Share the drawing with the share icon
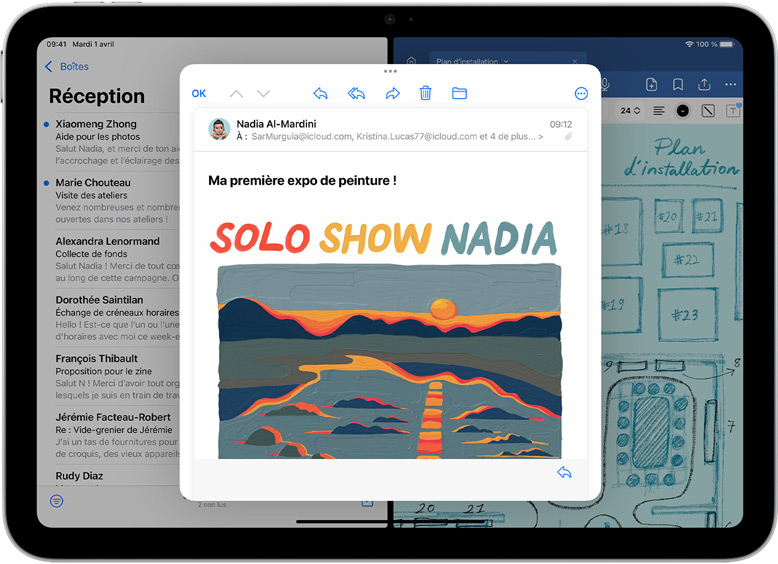778x564 pixels. tap(704, 84)
